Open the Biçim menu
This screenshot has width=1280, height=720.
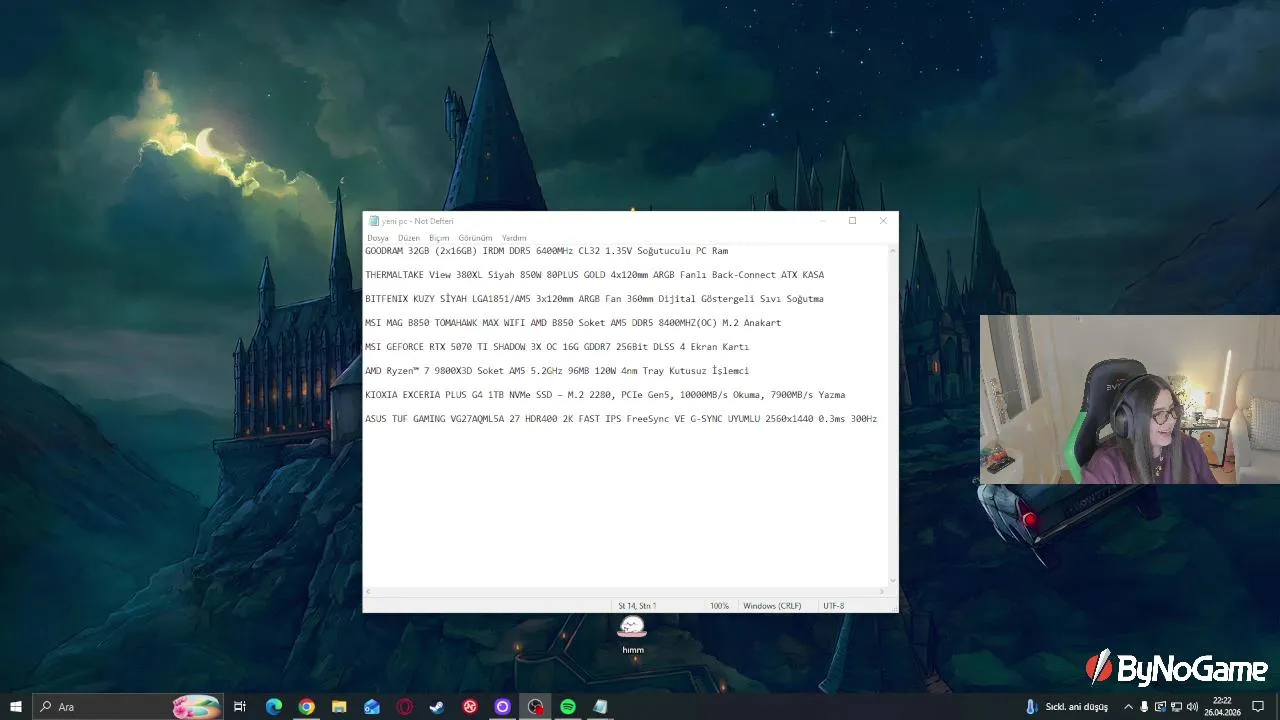tap(439, 238)
